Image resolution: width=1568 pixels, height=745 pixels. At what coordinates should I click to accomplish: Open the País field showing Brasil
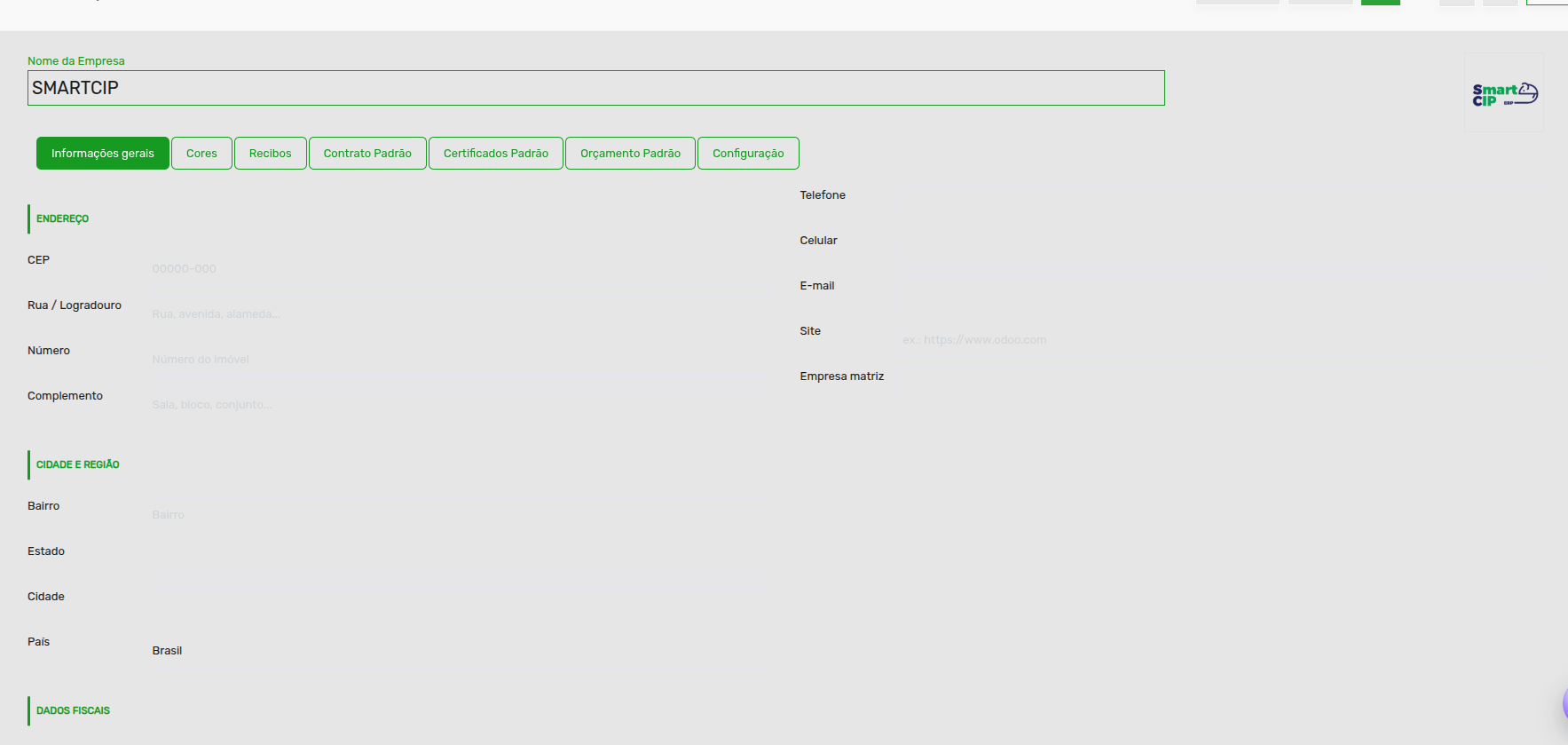coord(460,651)
